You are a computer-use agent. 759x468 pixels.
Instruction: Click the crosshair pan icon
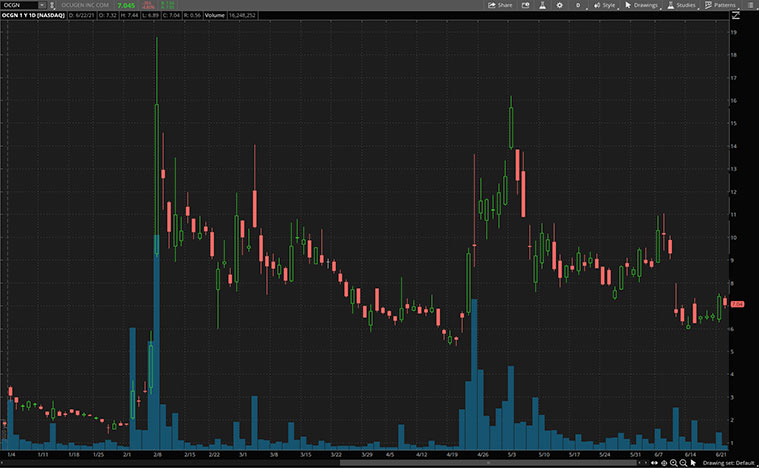664,463
